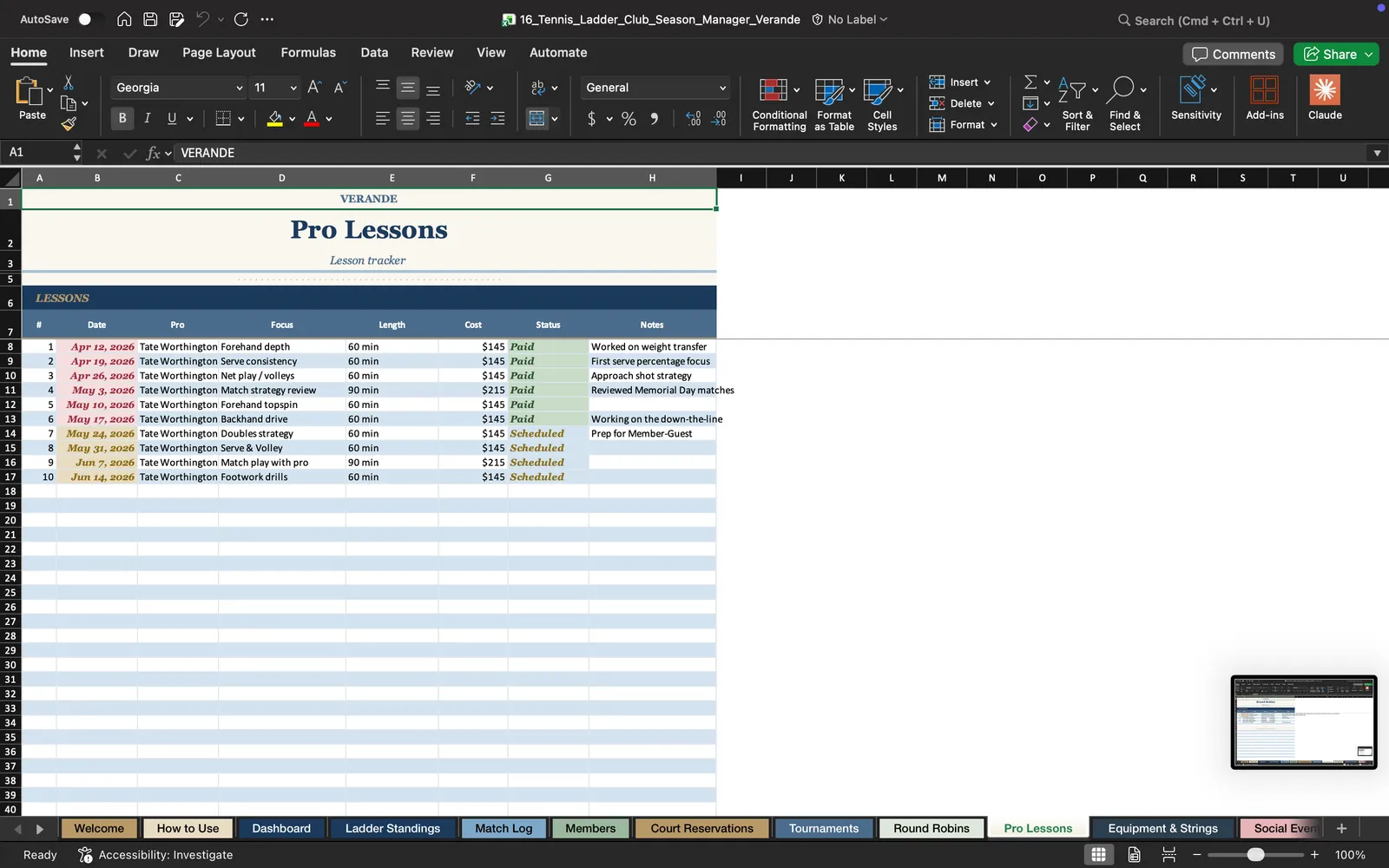Open the Comments pane
The width and height of the screenshot is (1389, 868).
point(1234,54)
